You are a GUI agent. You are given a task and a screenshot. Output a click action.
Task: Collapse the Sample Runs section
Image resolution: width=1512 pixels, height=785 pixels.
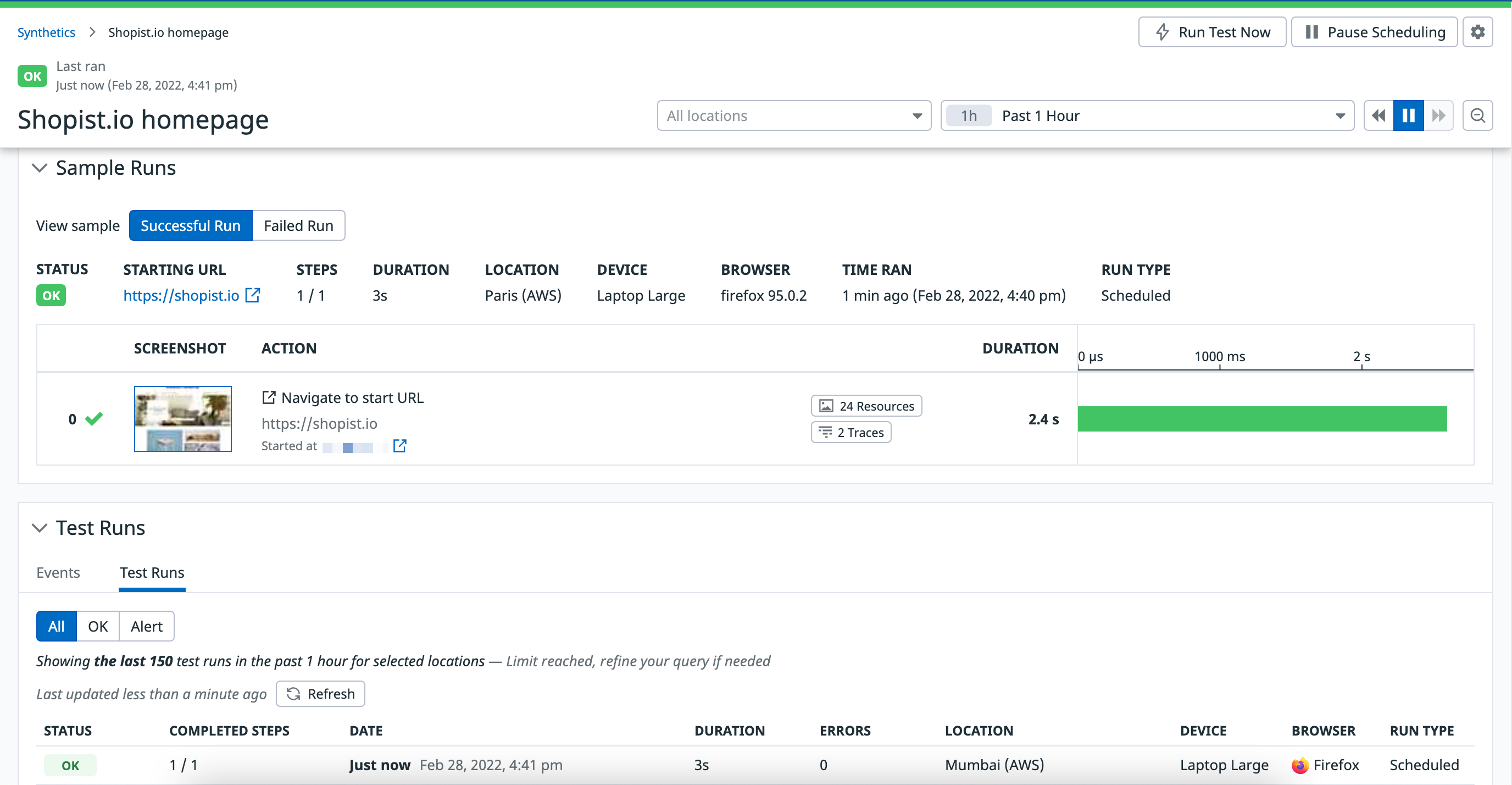(40, 168)
